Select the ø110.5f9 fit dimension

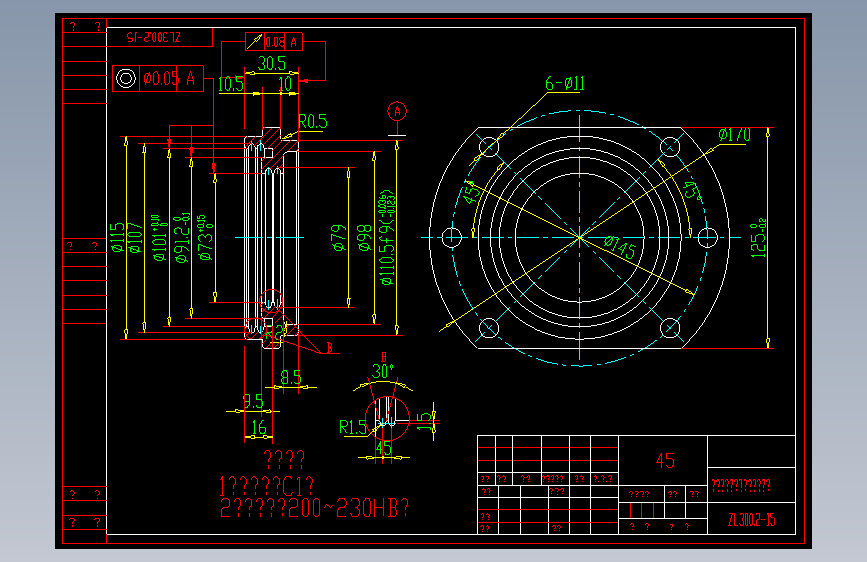[x=387, y=238]
